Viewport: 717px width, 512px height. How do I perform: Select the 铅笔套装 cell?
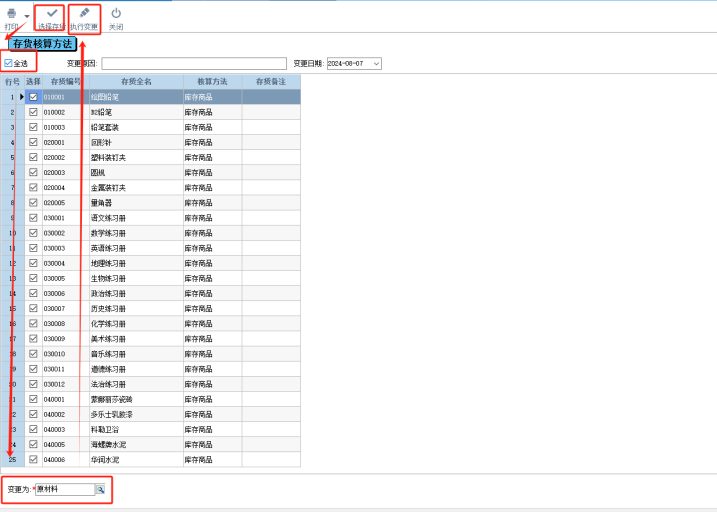tap(136, 127)
